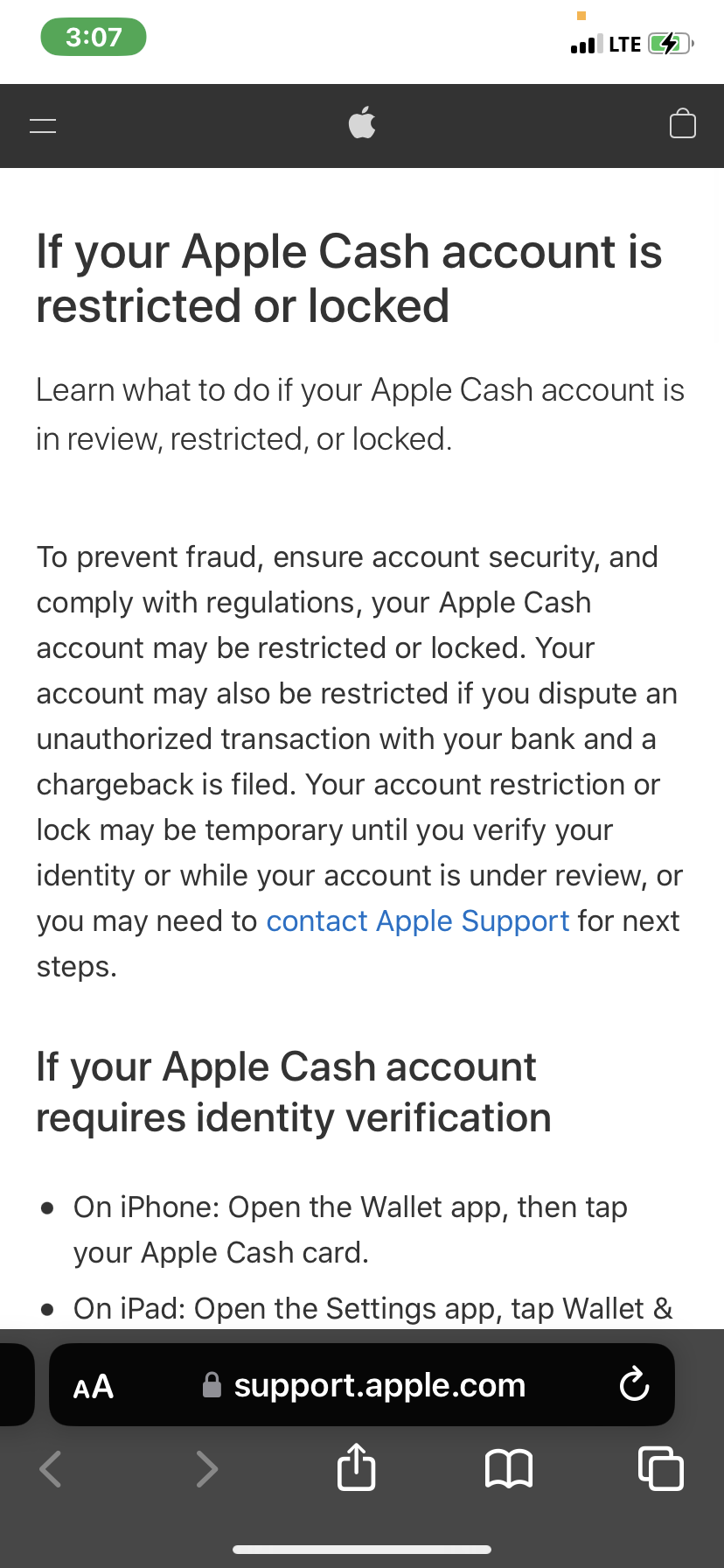Open the shopping bag icon
724x1568 pixels.
click(683, 123)
